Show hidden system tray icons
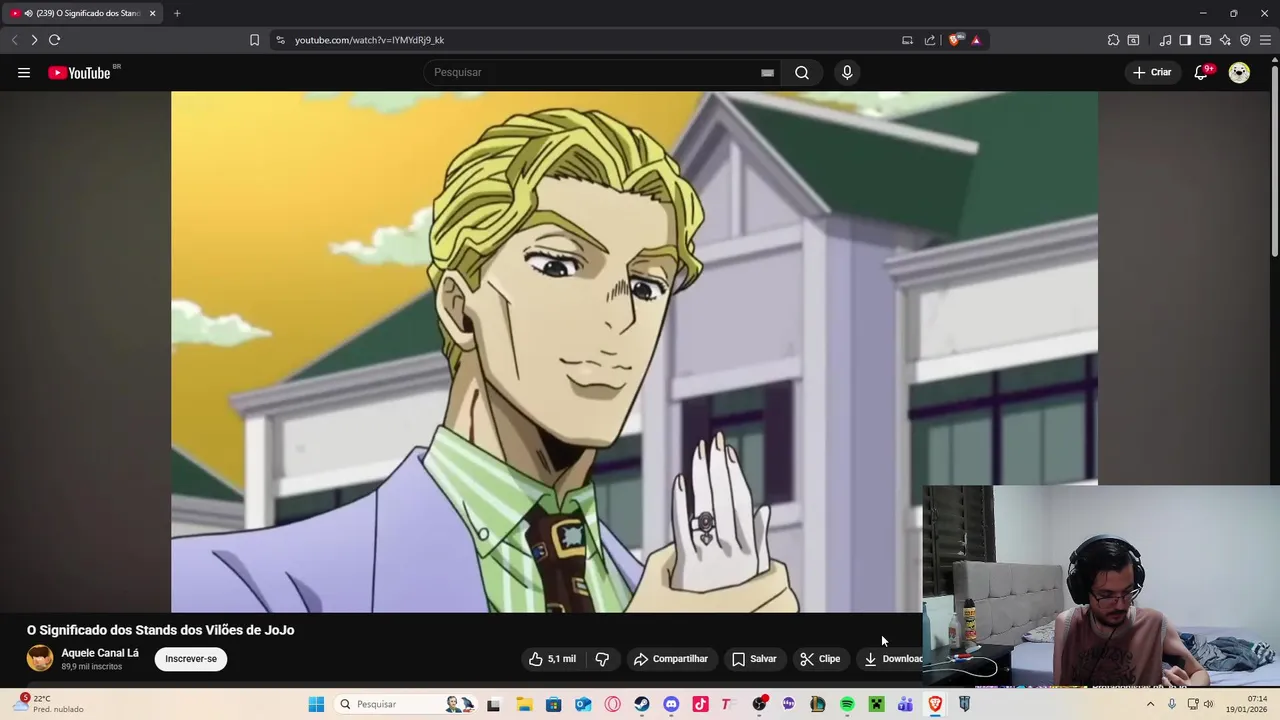 coord(1150,704)
